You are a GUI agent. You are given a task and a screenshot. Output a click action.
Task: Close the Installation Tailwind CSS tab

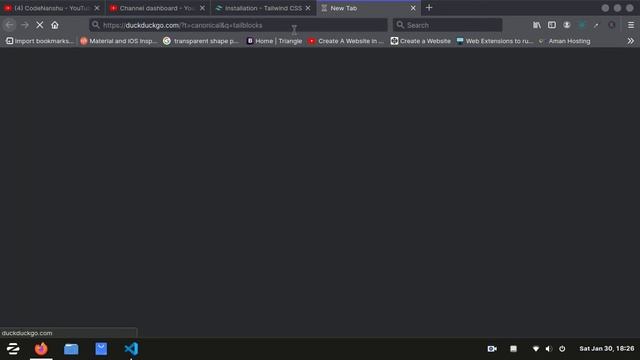pos(308,8)
